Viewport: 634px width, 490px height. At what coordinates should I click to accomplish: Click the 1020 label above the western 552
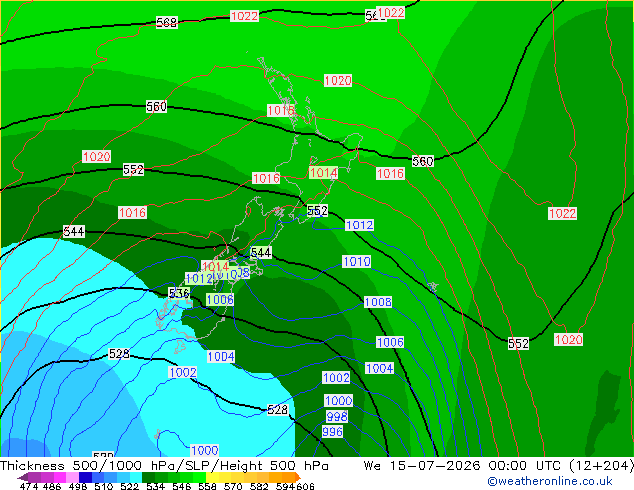tap(96, 156)
